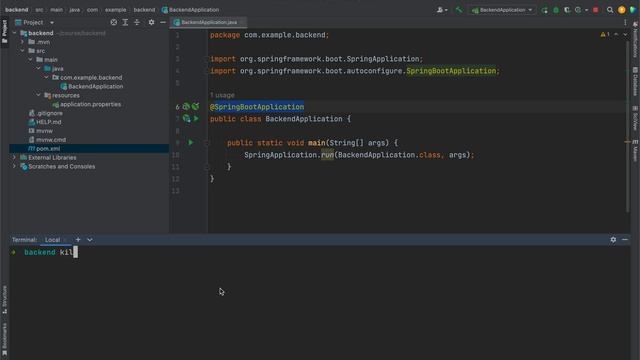Image resolution: width=640 pixels, height=360 pixels.
Task: Click the Debug bug icon in the toolbar
Action: coord(556,10)
